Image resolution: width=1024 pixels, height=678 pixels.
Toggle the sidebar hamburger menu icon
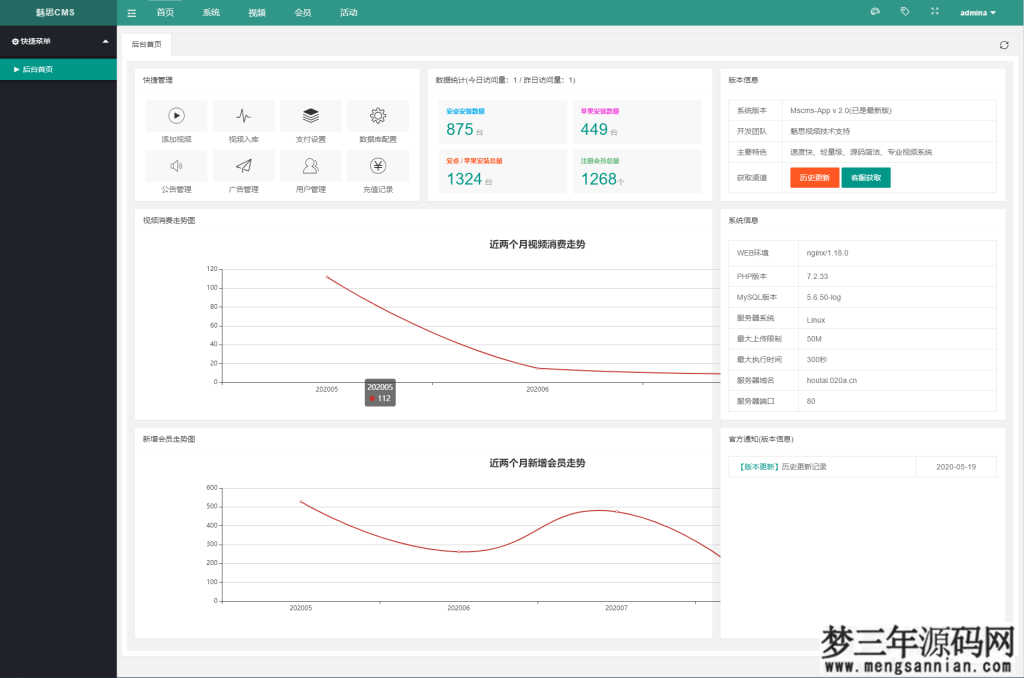click(x=130, y=12)
